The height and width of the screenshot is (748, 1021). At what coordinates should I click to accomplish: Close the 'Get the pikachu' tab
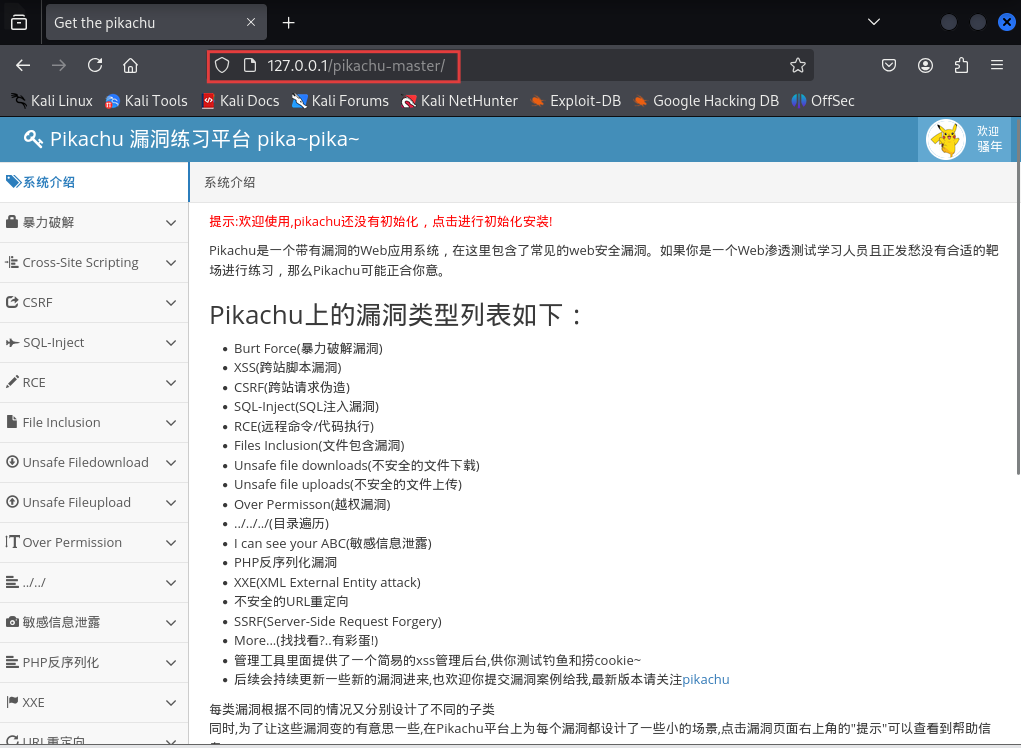click(251, 22)
